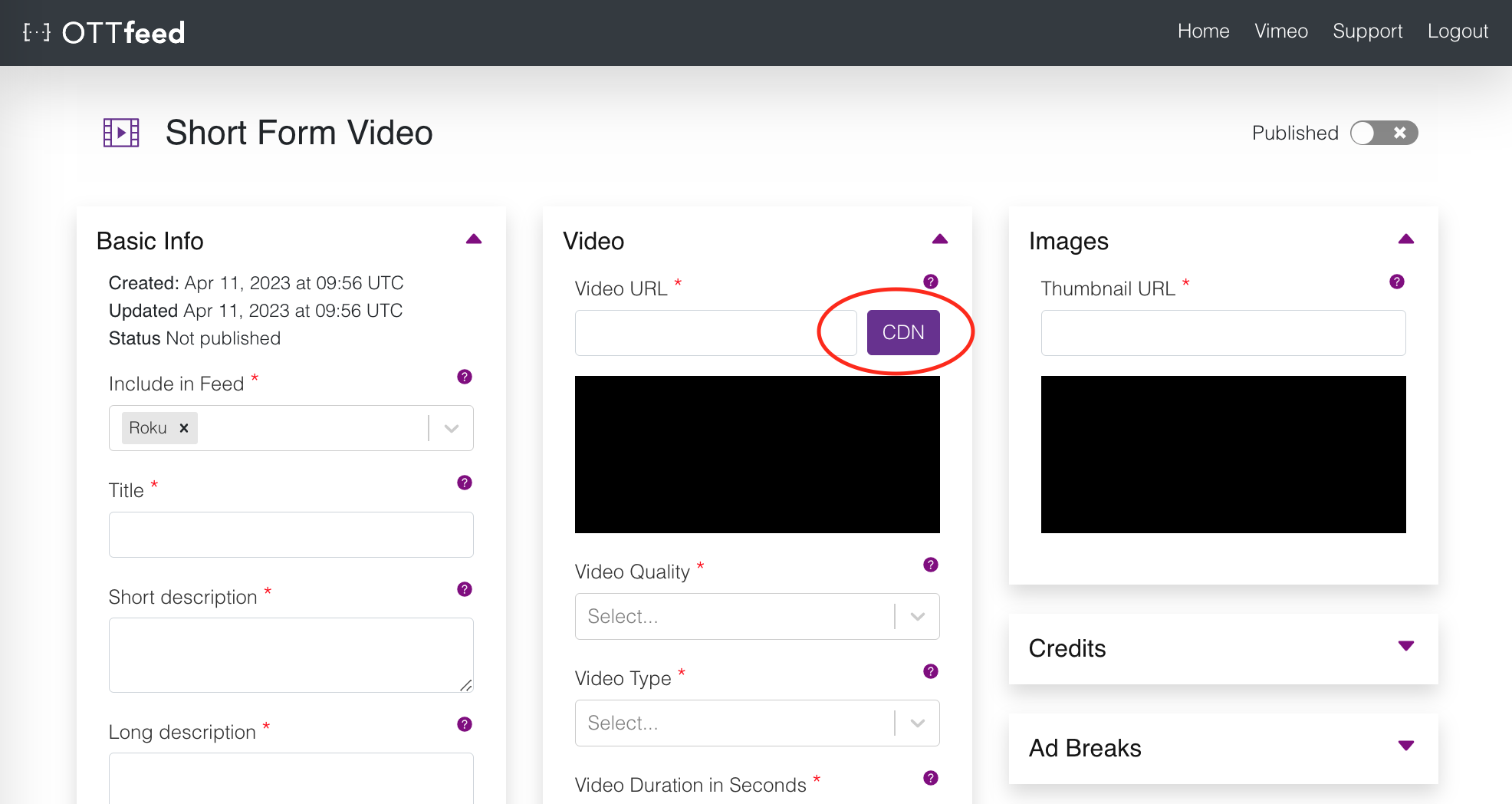View help for Include in Feed

(464, 377)
